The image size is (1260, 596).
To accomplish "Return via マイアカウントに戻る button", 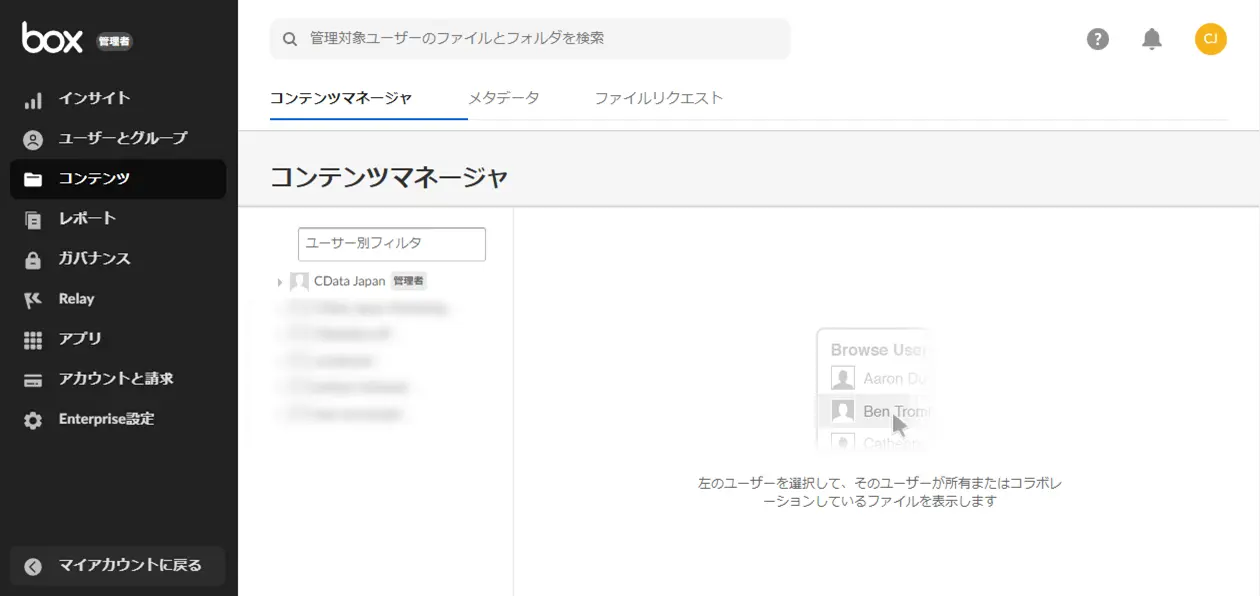I will click(118, 566).
